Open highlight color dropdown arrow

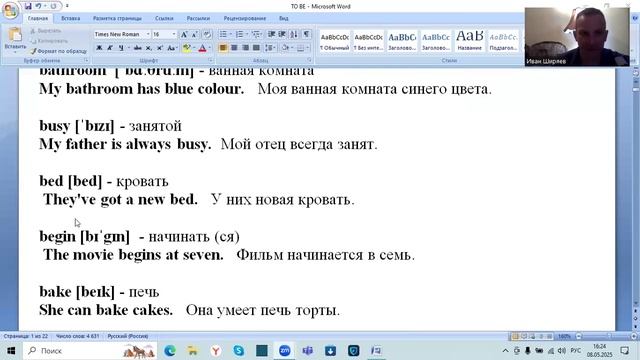point(194,48)
